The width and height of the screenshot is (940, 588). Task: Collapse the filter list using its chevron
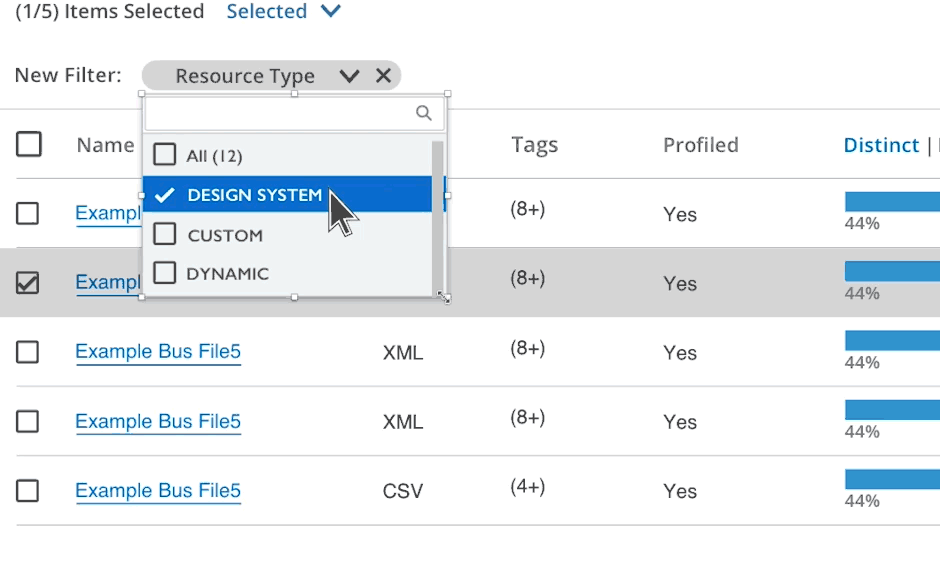(348, 75)
